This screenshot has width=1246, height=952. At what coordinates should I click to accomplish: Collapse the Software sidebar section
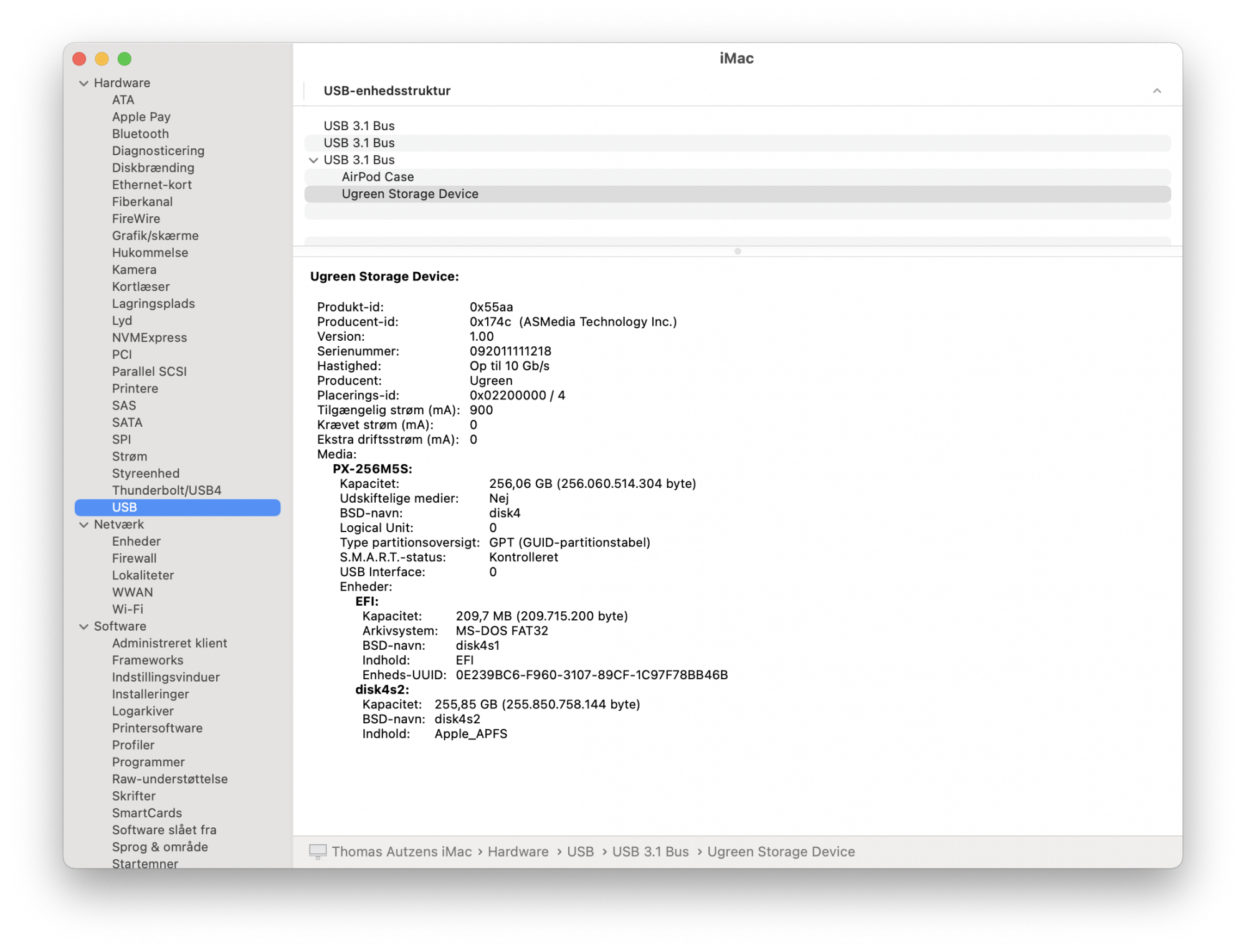point(83,627)
